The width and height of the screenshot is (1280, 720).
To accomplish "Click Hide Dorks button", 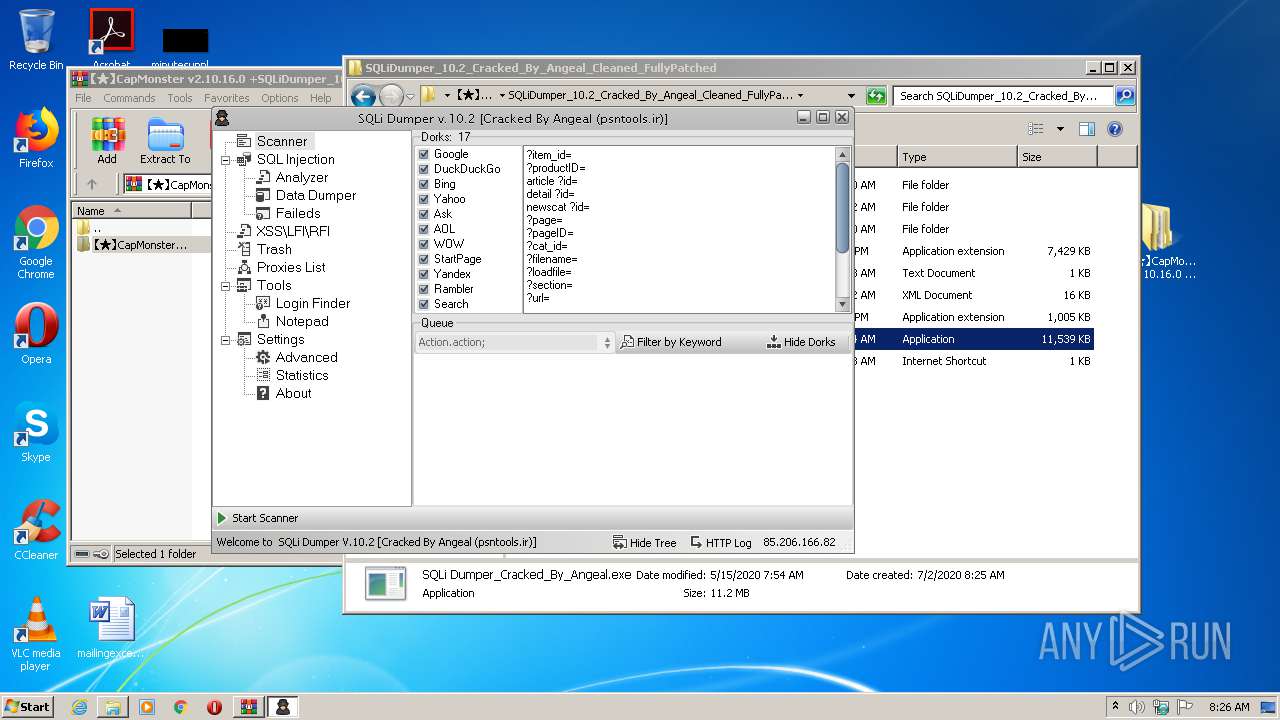I will tap(801, 342).
